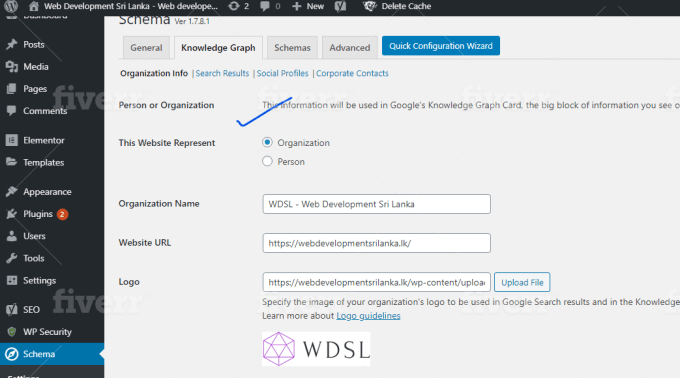Click the WP Security shield icon
The image size is (680, 378).
point(12,332)
